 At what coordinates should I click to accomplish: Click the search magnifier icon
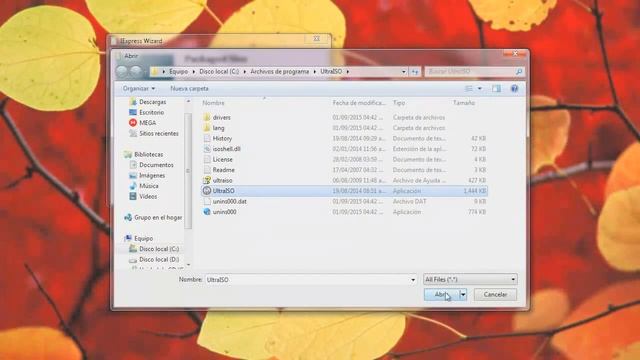(519, 72)
